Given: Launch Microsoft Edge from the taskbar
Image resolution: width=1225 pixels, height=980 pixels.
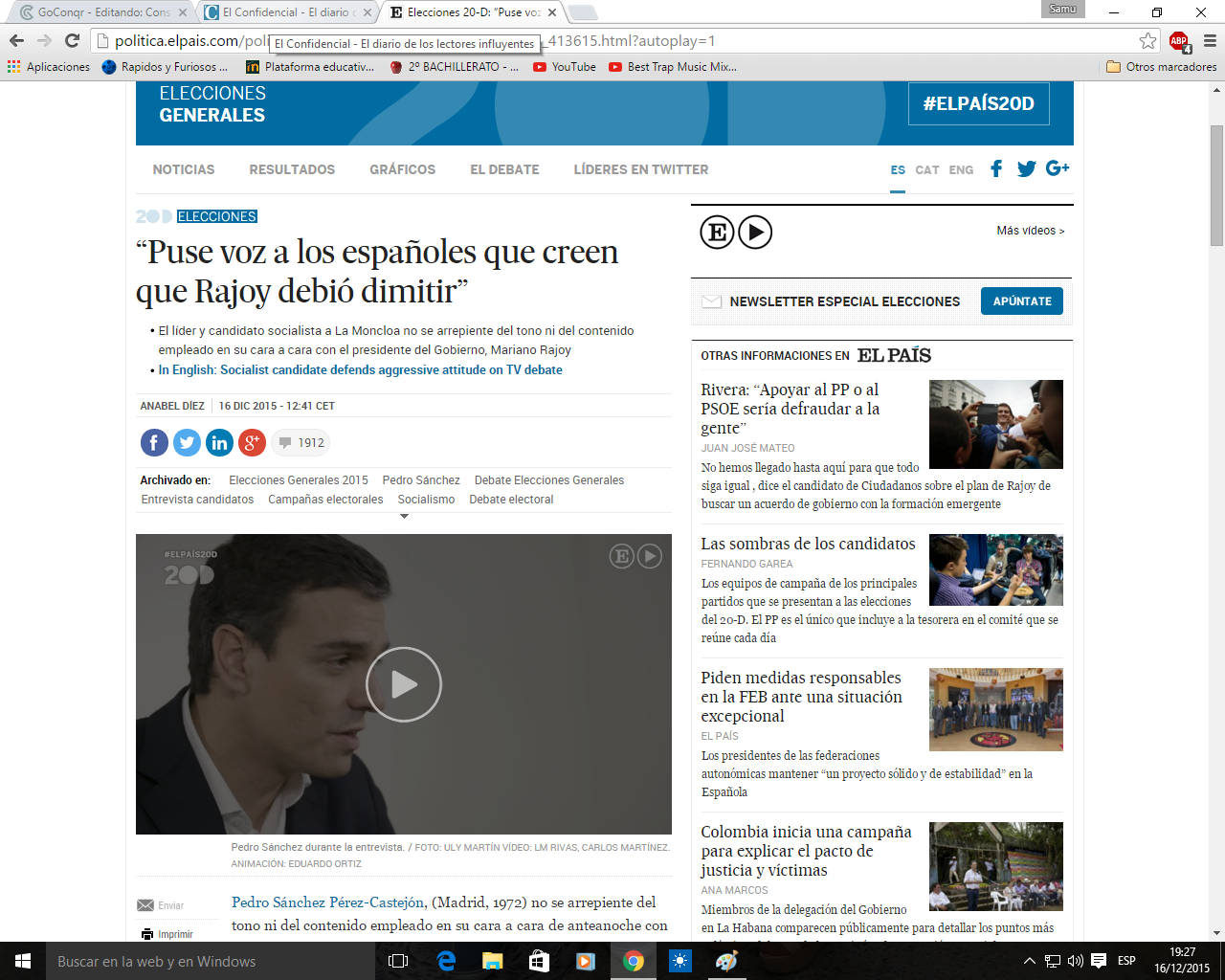Looking at the screenshot, I should tap(446, 961).
